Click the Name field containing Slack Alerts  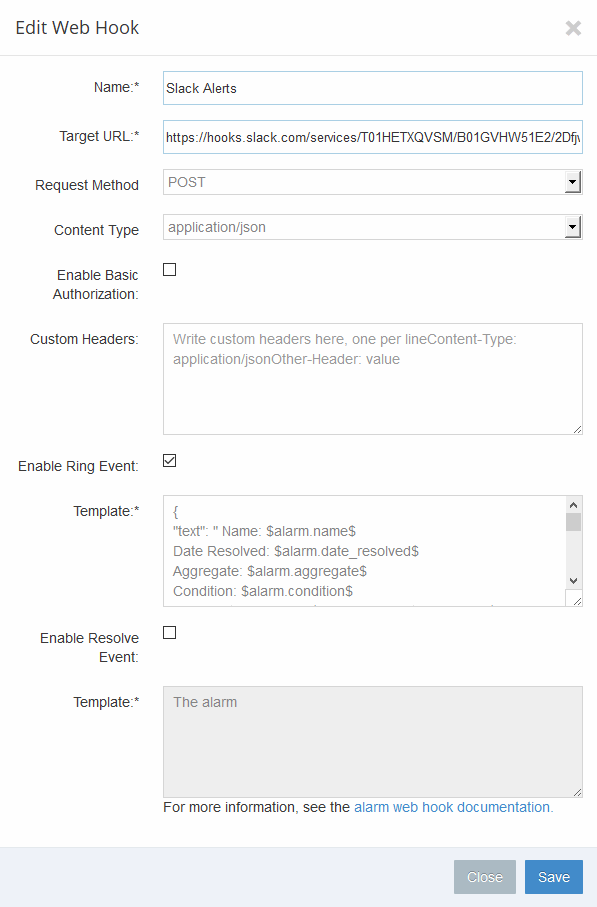coord(373,88)
